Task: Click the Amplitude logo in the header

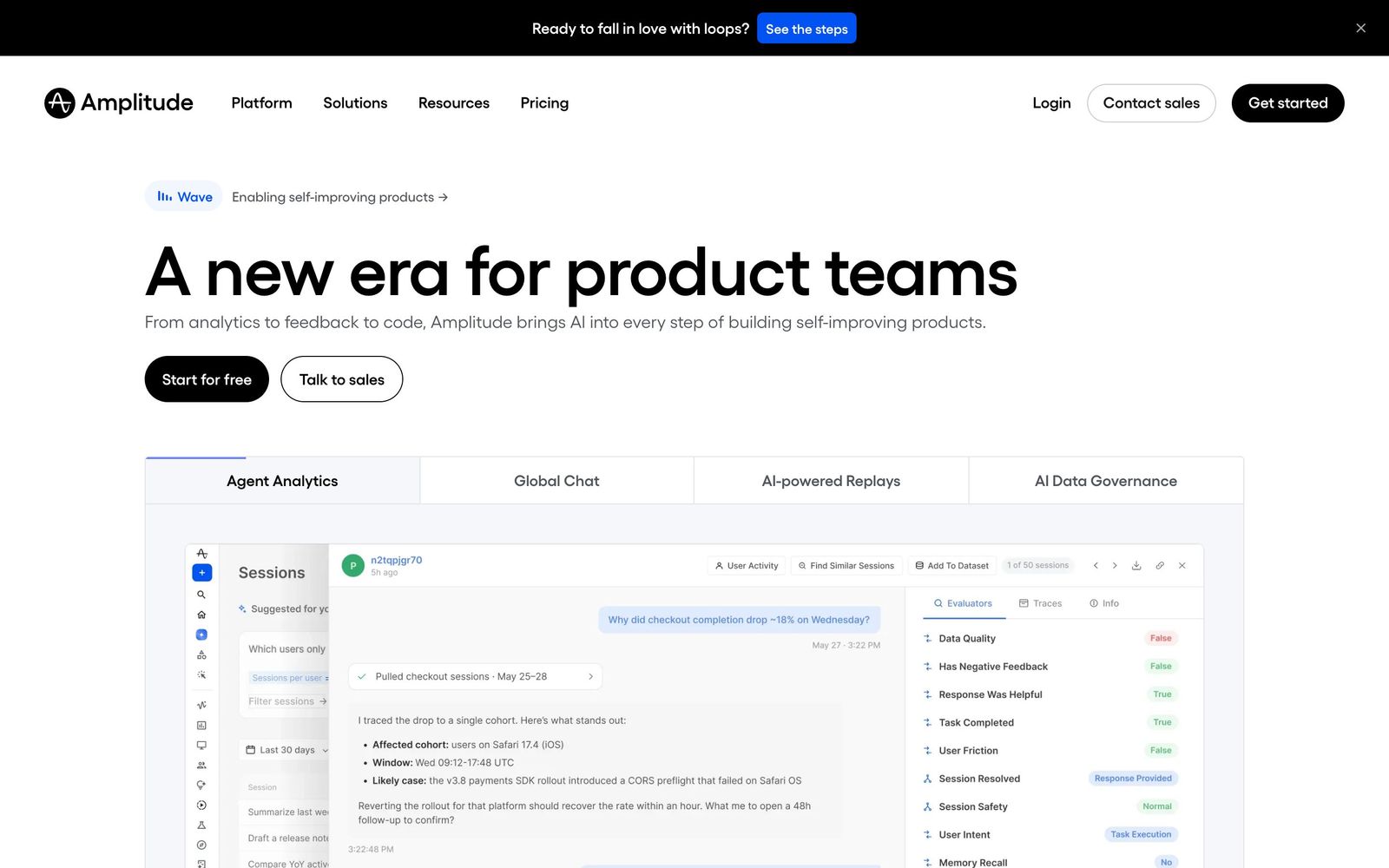Action: [119, 102]
